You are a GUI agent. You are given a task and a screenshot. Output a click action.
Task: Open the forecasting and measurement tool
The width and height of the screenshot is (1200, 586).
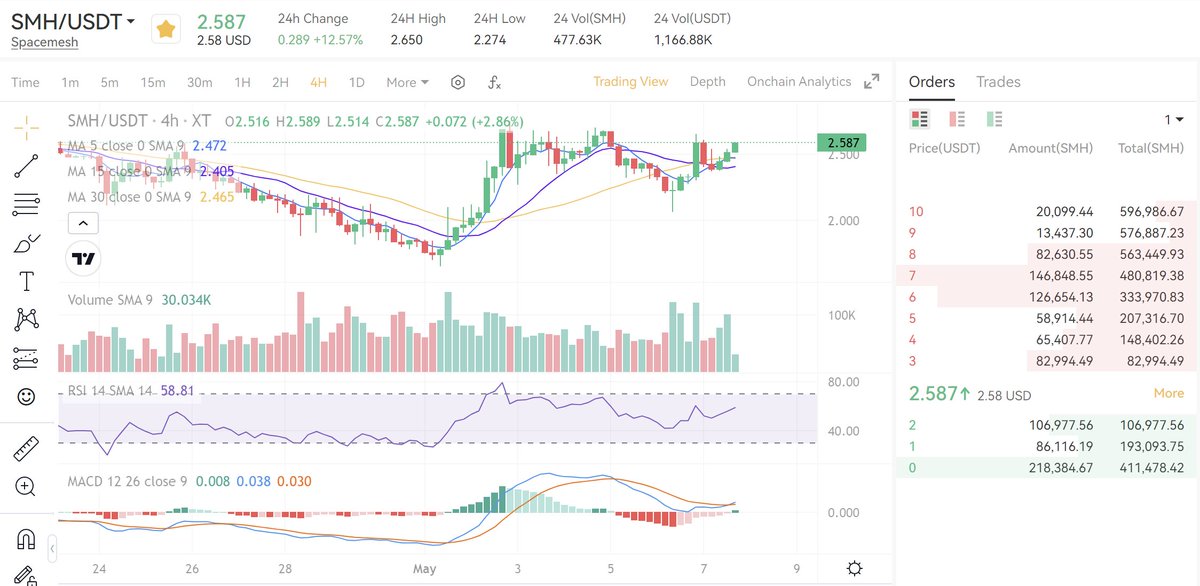[27, 358]
